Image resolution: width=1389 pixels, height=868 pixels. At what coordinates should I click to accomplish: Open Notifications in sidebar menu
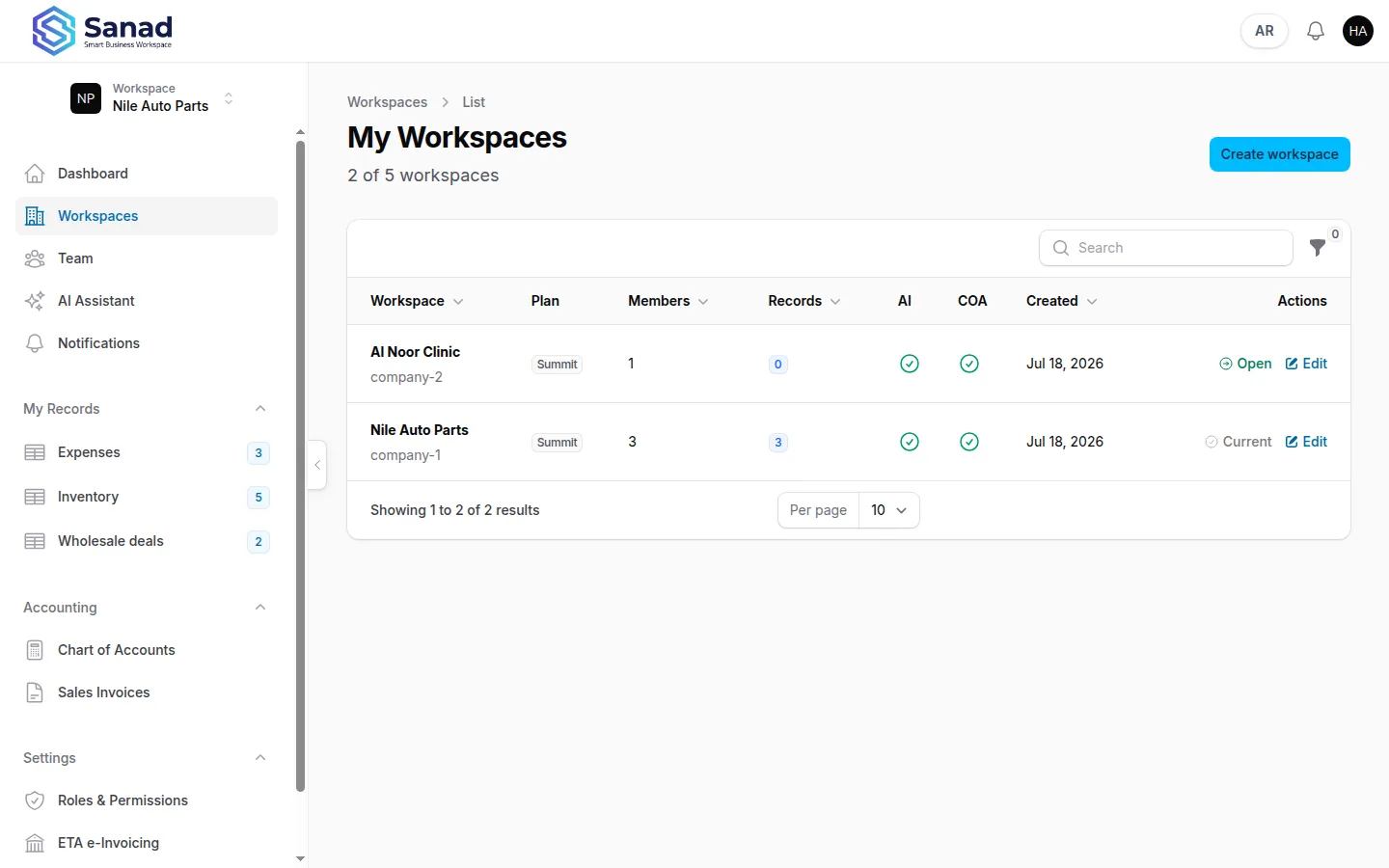(147, 343)
